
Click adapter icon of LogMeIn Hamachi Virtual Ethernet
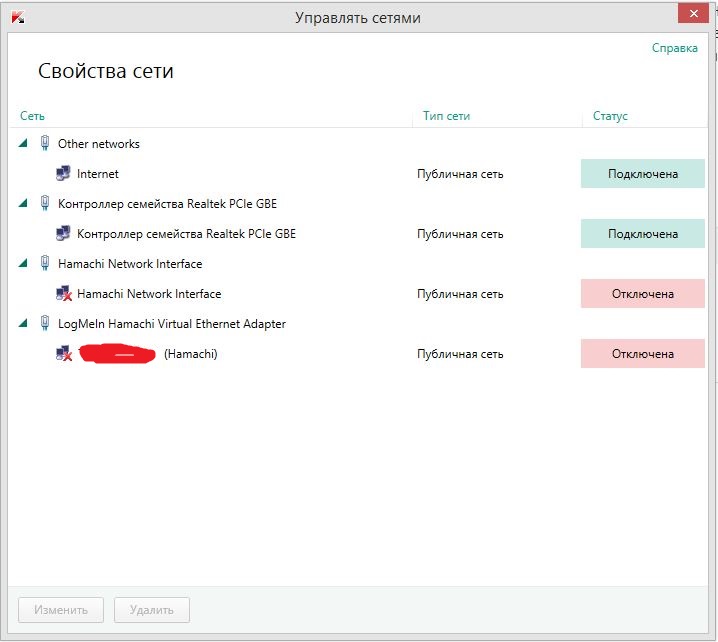click(44, 323)
